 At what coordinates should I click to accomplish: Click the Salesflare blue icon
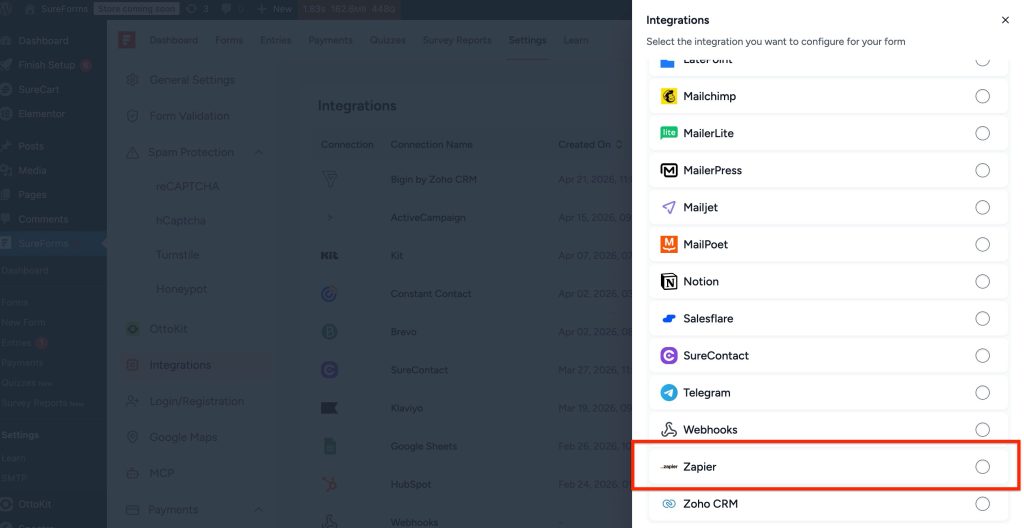(669, 319)
